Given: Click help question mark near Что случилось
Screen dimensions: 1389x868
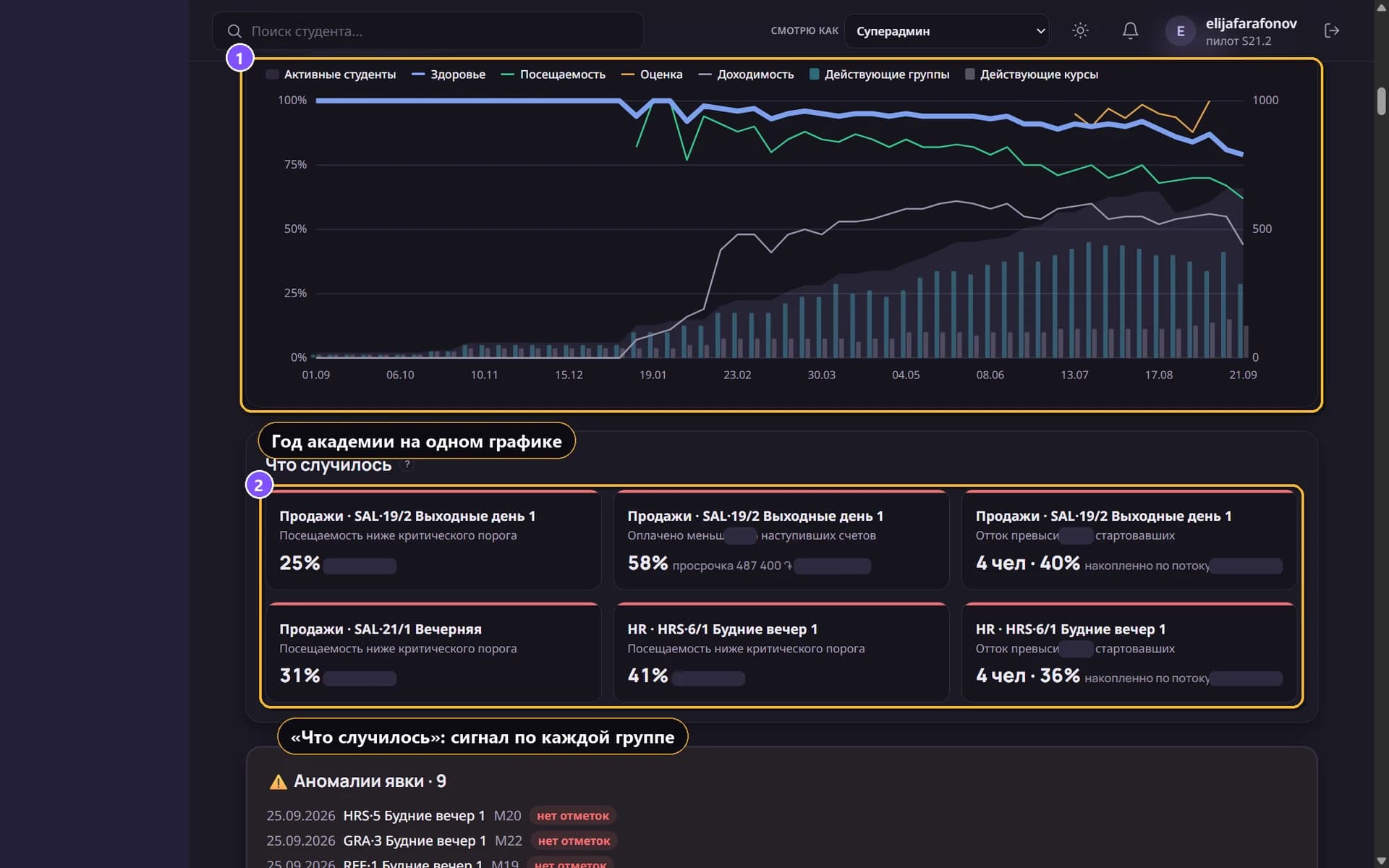Looking at the screenshot, I should point(407,464).
